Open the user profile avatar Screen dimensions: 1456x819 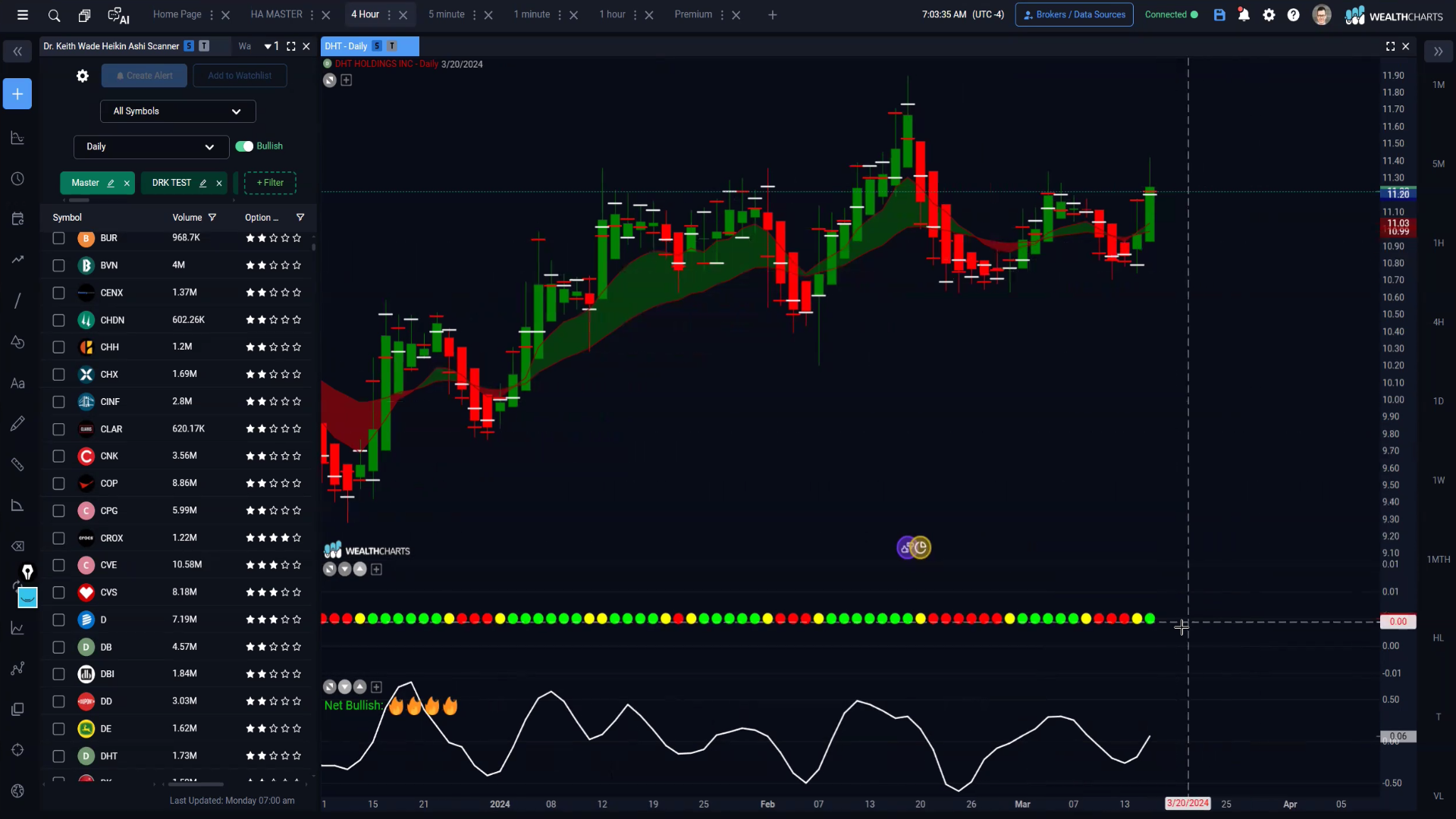coord(1322,15)
